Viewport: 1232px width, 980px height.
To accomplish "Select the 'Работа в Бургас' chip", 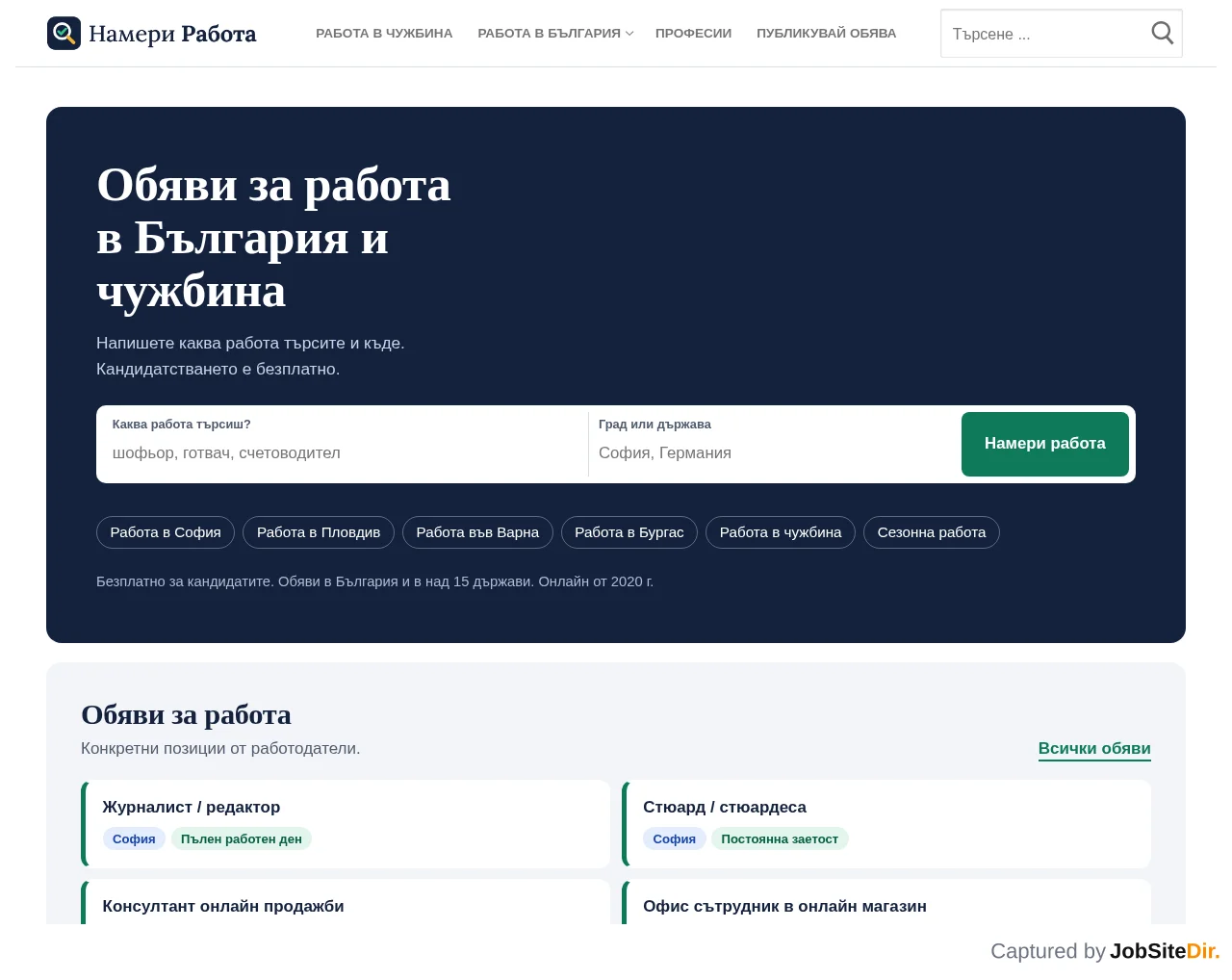I will coord(629,532).
